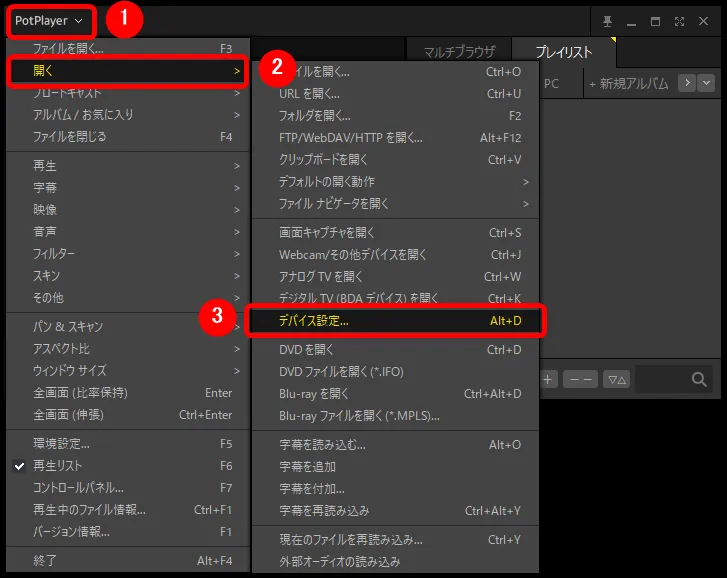The image size is (727, 578).
Task: Choose 字幕を再読み込み
Action: (395, 511)
